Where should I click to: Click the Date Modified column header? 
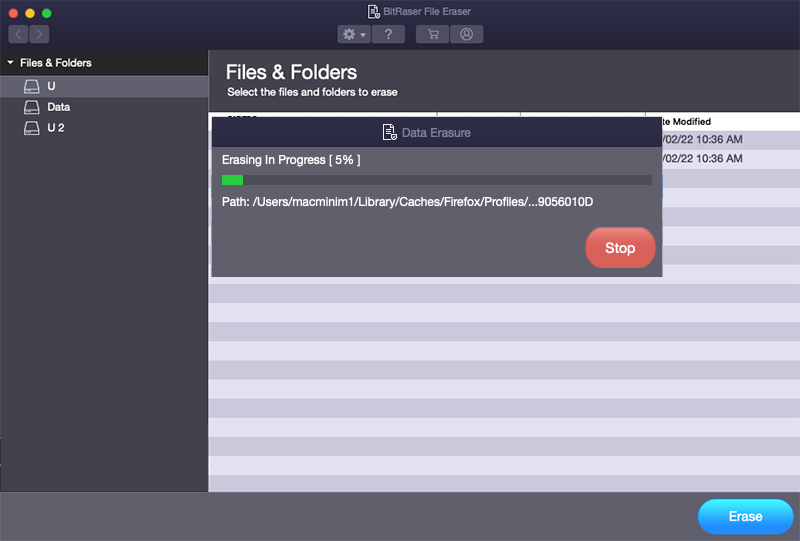686,121
